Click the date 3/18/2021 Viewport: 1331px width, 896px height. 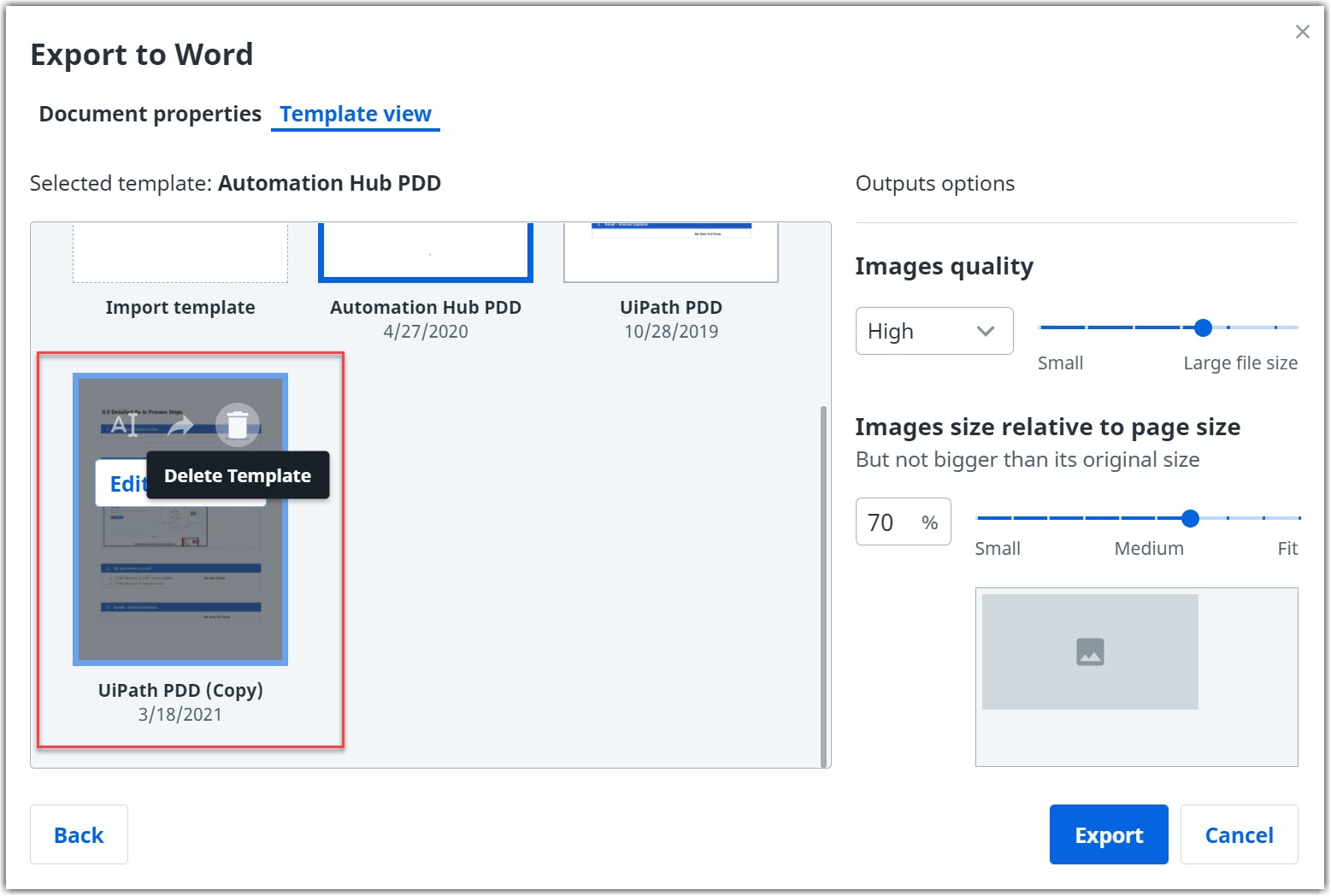click(180, 715)
